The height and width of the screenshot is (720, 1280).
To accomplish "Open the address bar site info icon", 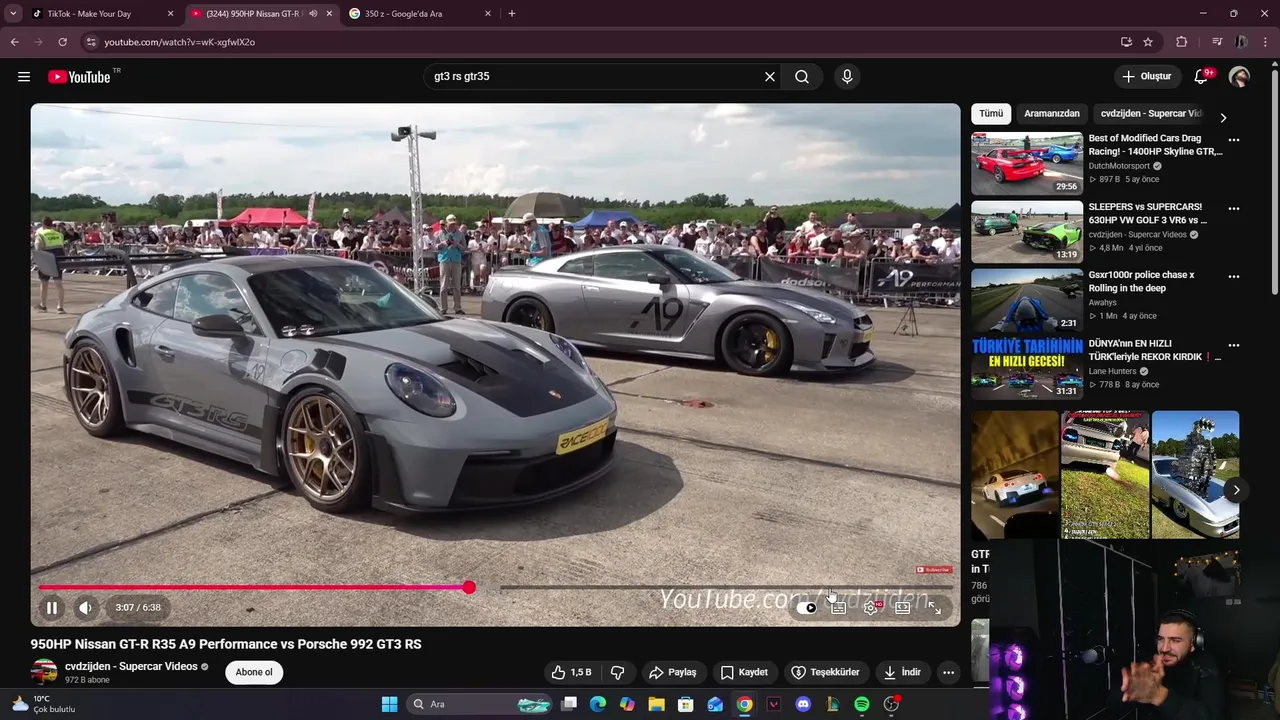I will pos(91,42).
